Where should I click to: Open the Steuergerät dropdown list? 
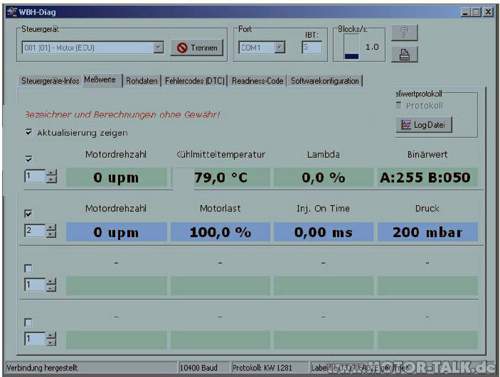coord(158,47)
